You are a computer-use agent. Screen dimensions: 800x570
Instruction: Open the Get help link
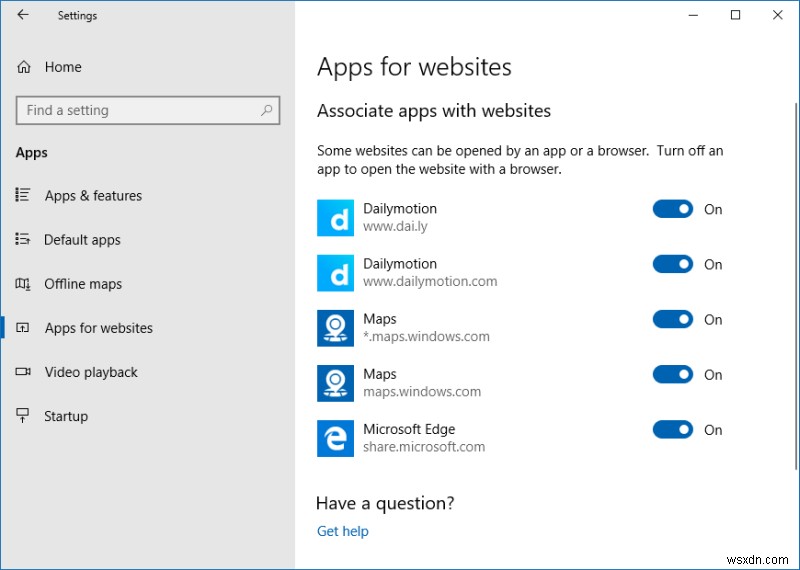[x=342, y=531]
